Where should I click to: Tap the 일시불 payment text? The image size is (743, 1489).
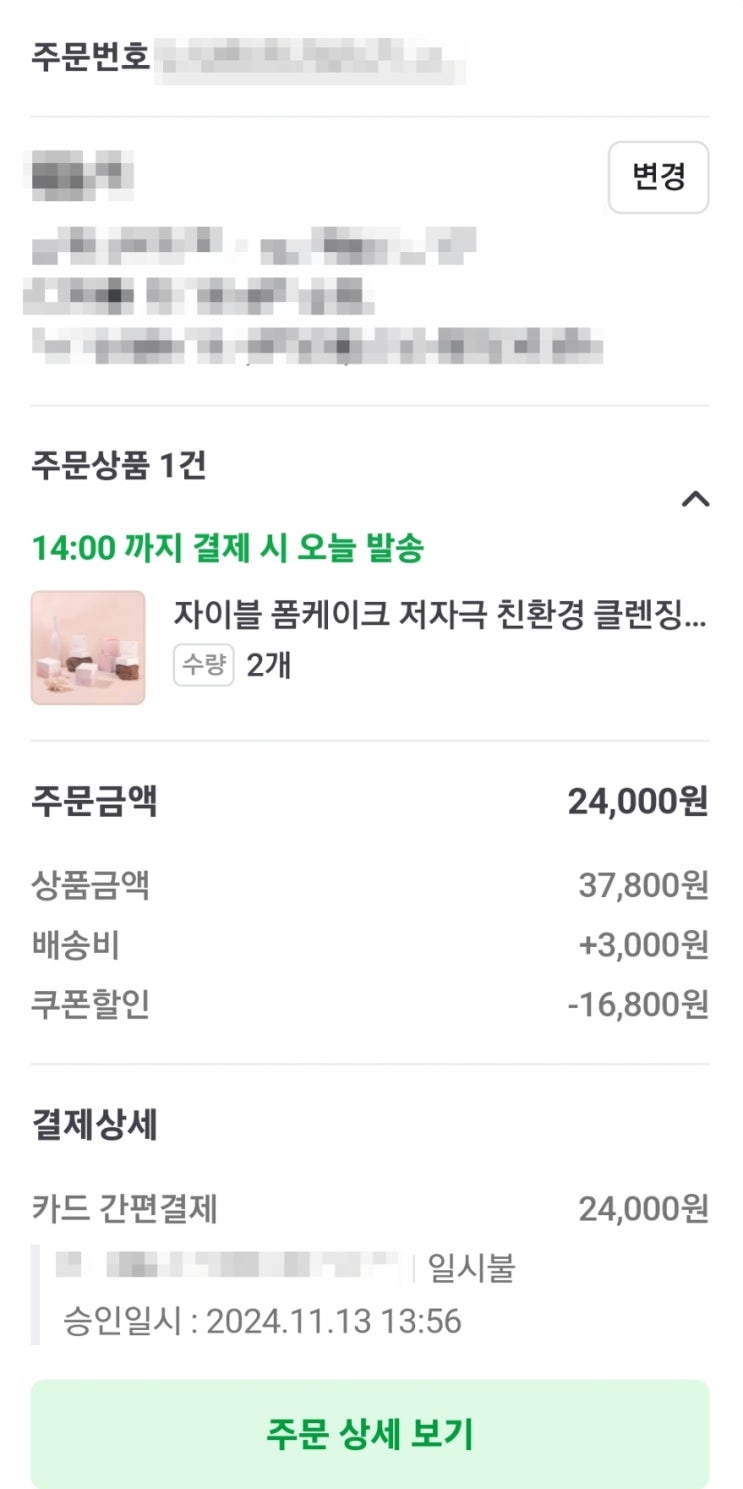pyautogui.click(x=471, y=1268)
